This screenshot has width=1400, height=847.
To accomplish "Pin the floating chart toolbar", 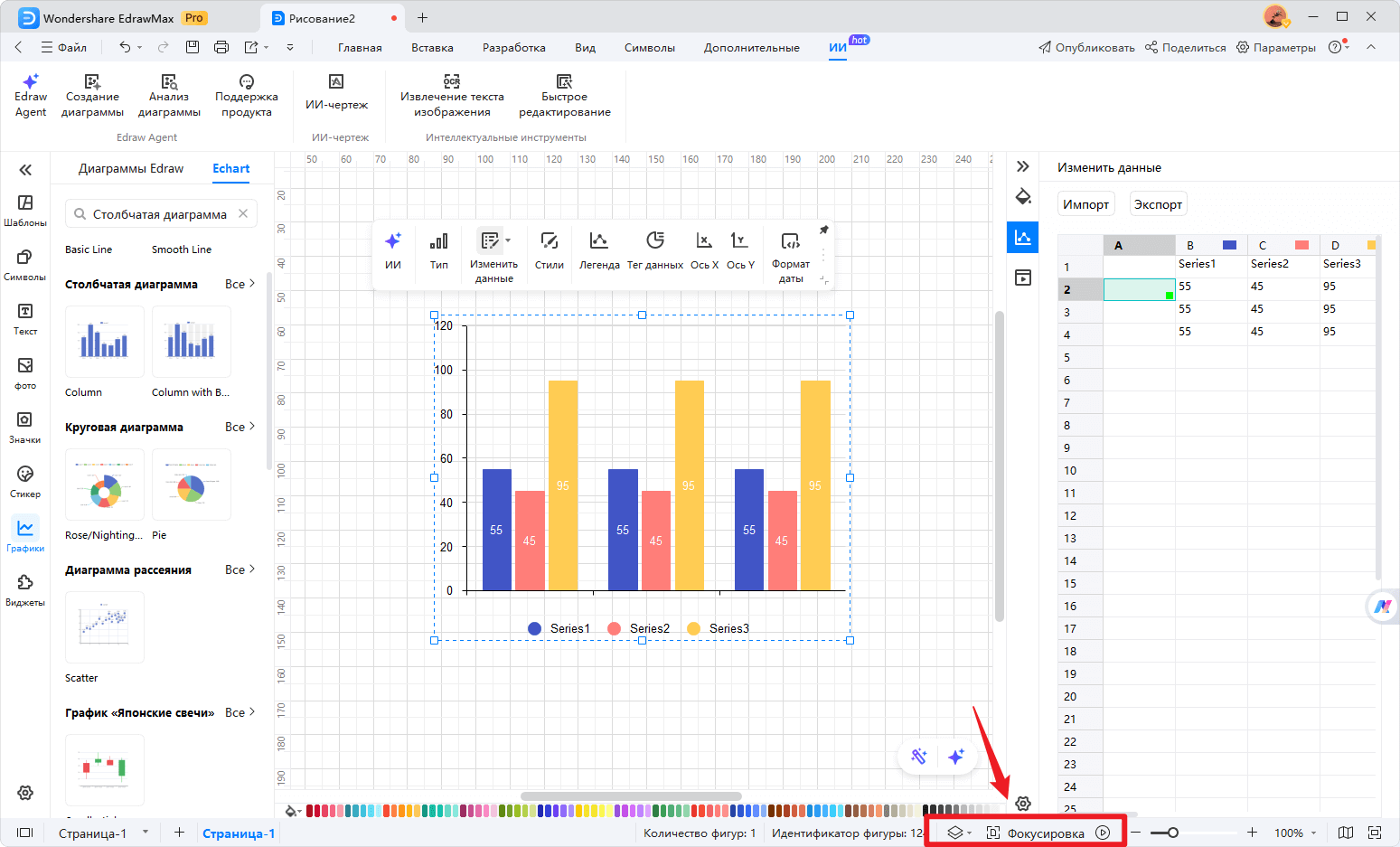I will point(823,231).
